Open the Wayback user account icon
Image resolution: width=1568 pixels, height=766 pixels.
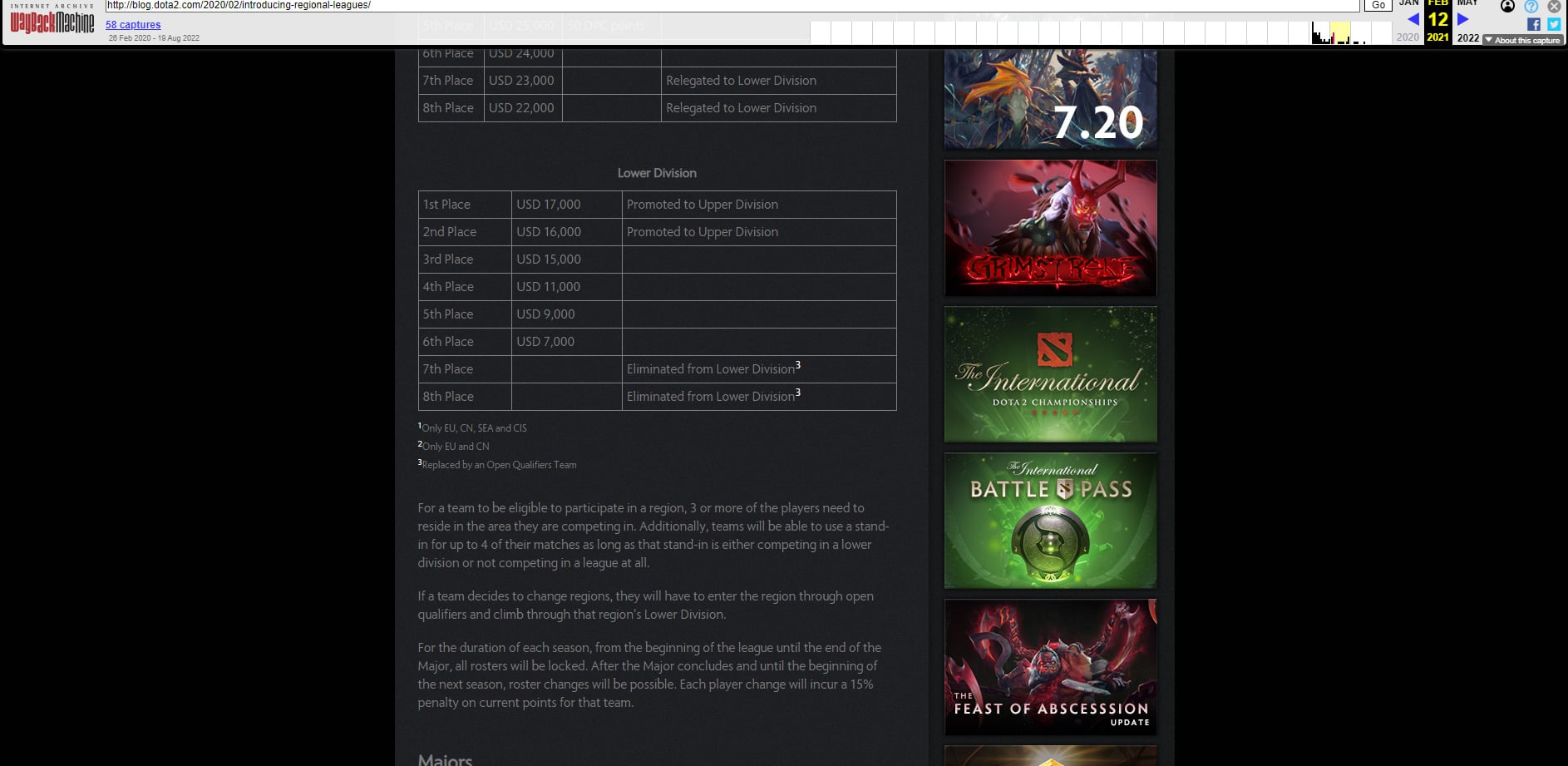1507,6
